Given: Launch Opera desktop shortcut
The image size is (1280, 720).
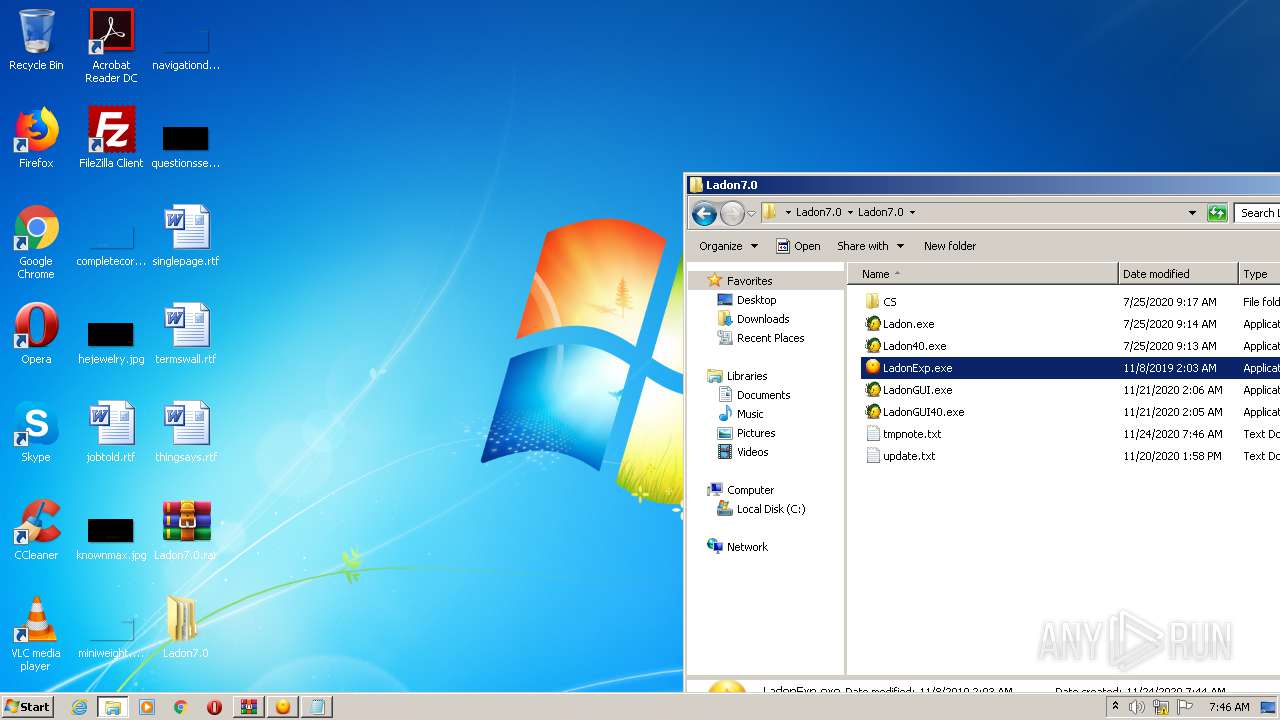Looking at the screenshot, I should [x=36, y=334].
